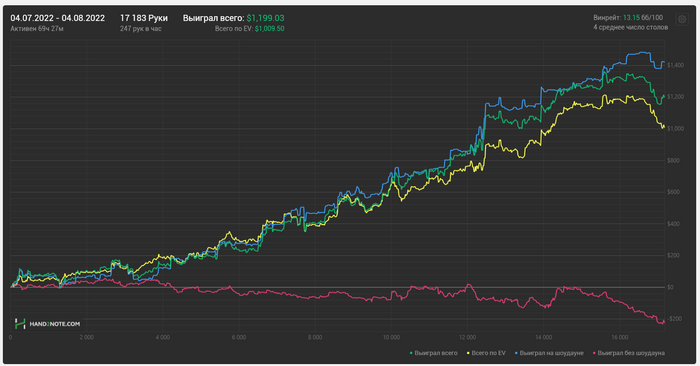Viewport: 700px width, 366px height.
Task: Click the $800 y-axis label
Action: coord(673,160)
